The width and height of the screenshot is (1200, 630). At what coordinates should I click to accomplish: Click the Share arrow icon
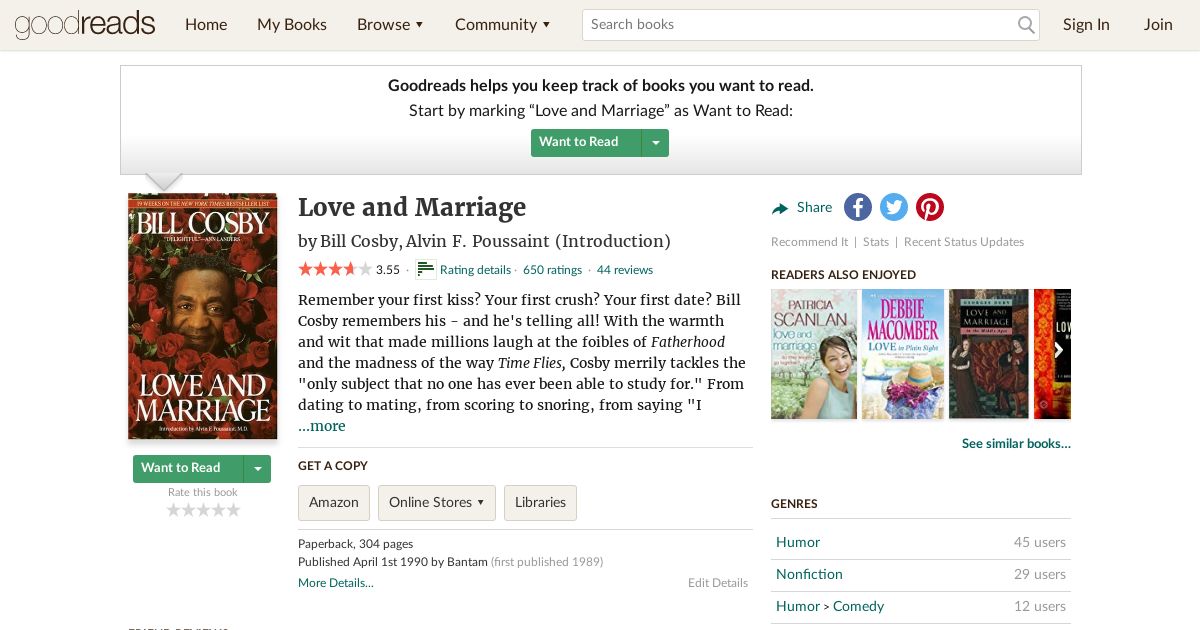[780, 208]
